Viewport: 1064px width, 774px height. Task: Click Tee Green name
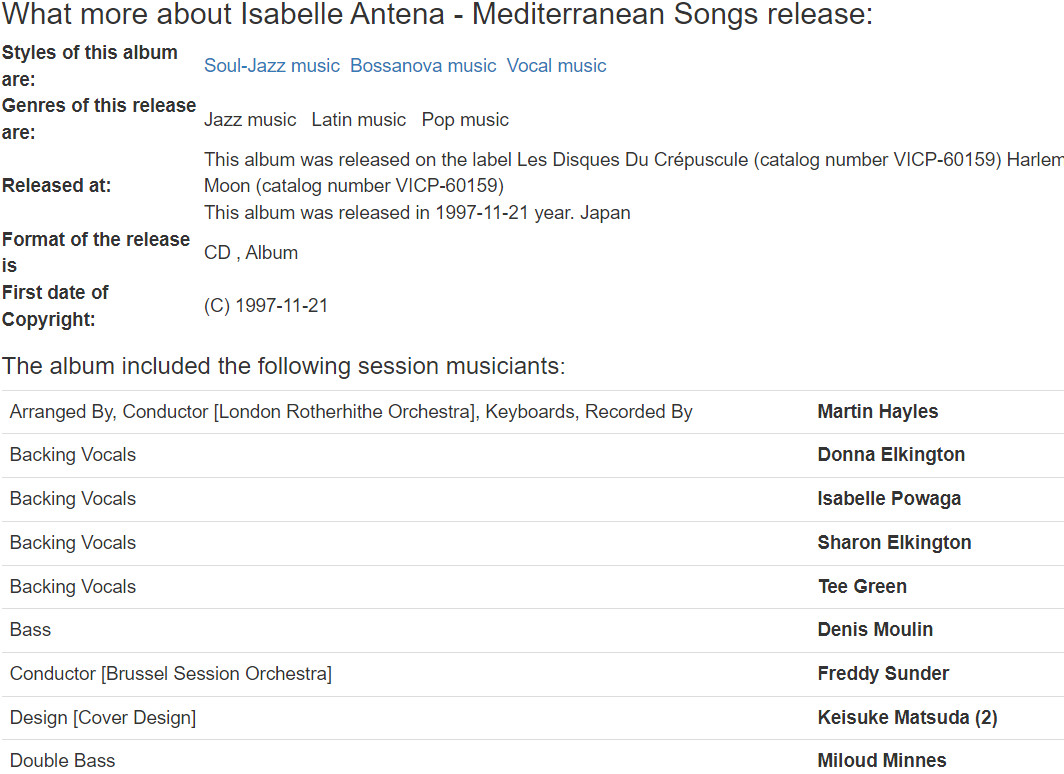click(x=862, y=587)
